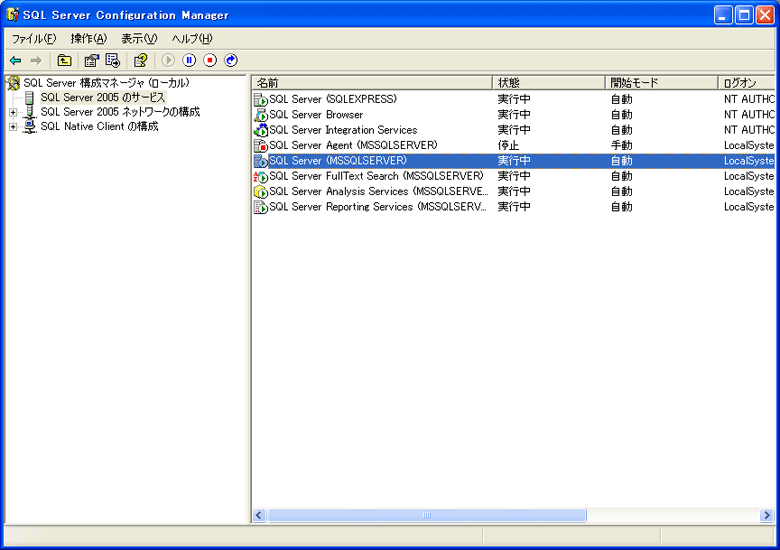The image size is (780, 550).
Task: Maximize the Configuration Manager window
Action: point(744,15)
